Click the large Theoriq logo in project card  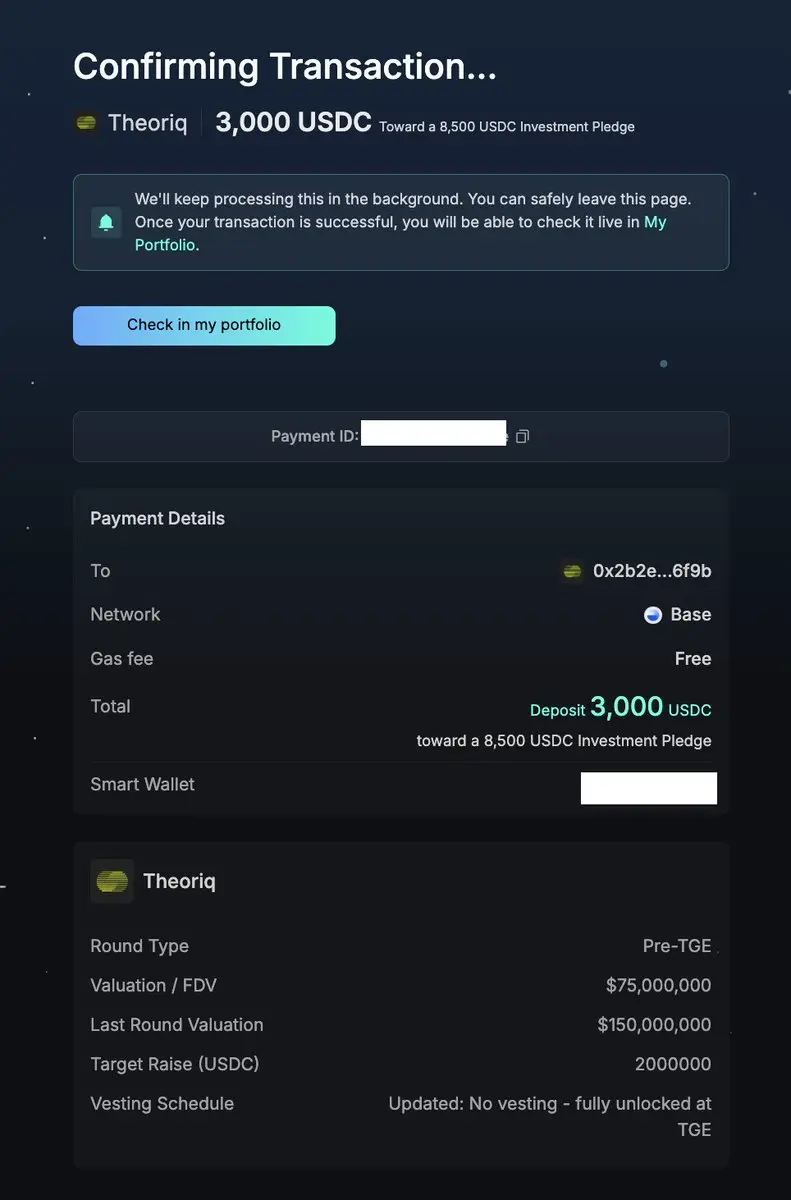point(112,881)
